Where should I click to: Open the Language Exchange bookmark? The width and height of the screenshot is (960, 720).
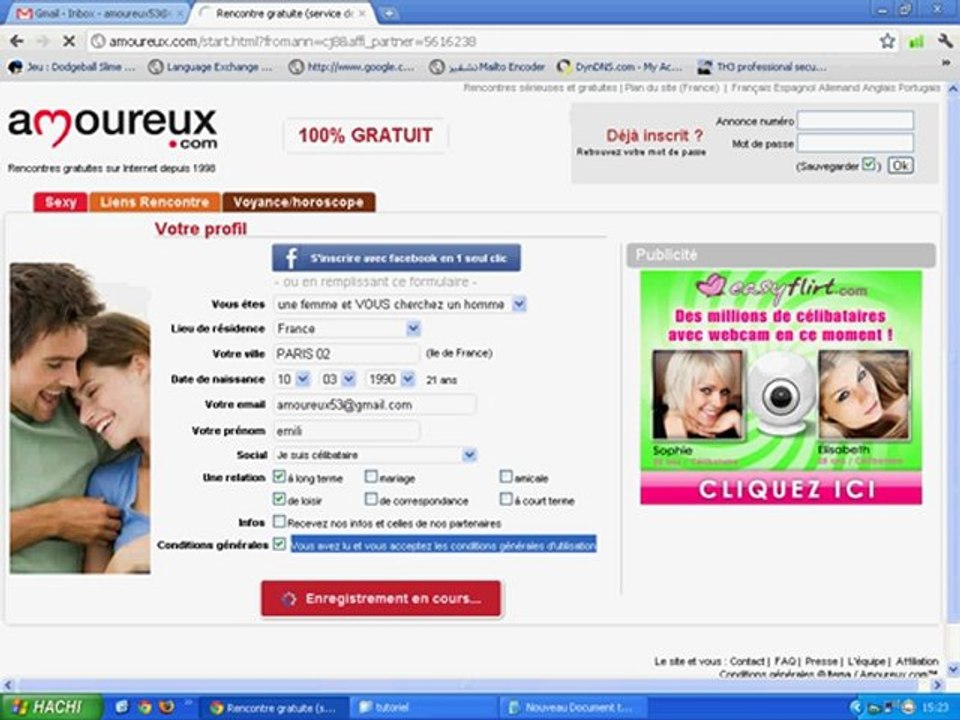coord(211,67)
